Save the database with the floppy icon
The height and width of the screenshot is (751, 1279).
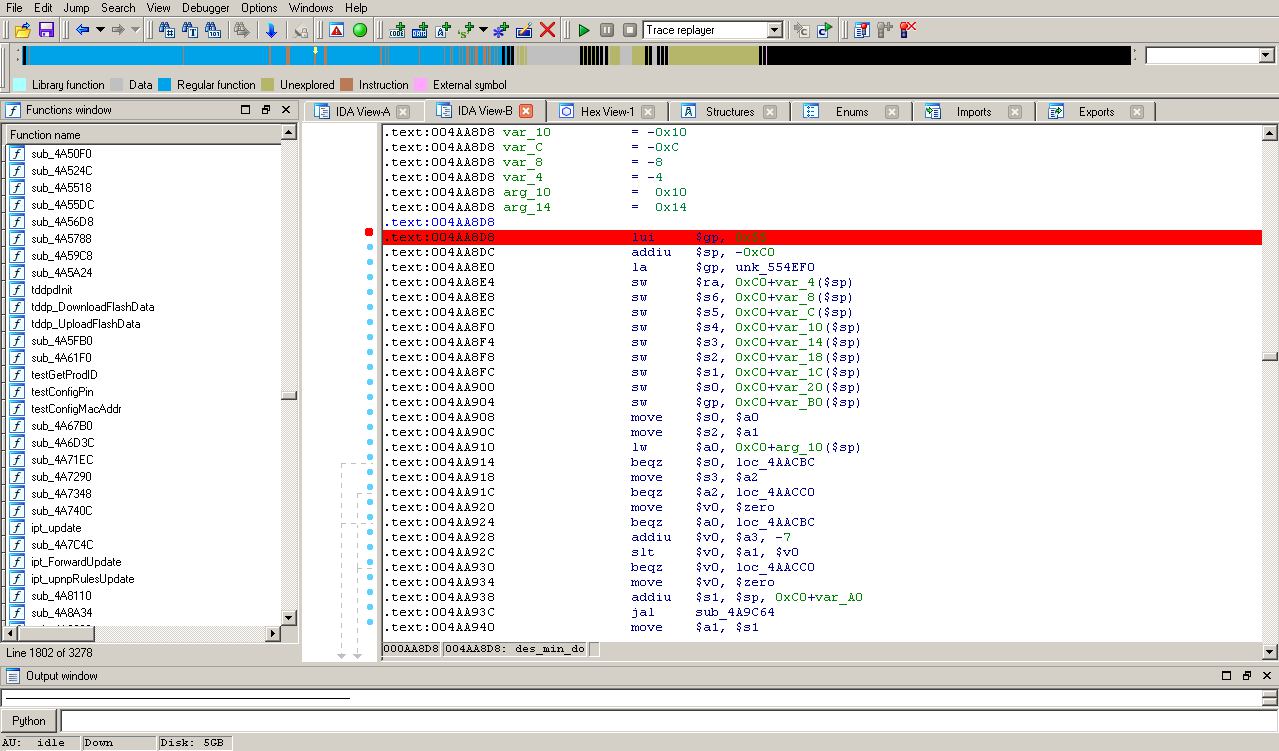pyautogui.click(x=46, y=30)
